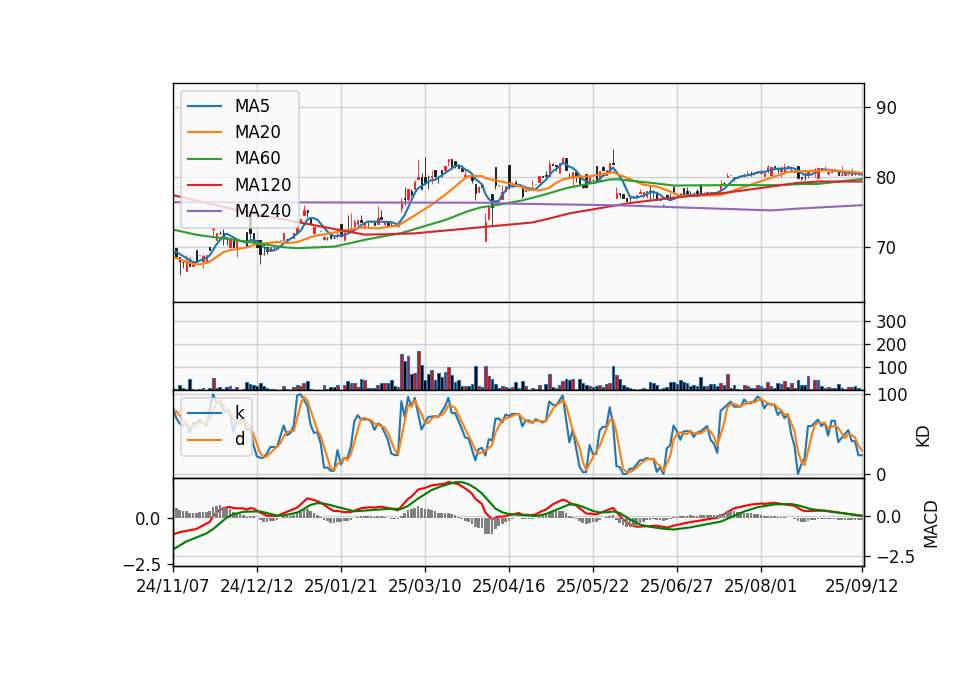960x690 pixels.
Task: Click the tallest volume bar near 25/03/10
Action: [419, 370]
